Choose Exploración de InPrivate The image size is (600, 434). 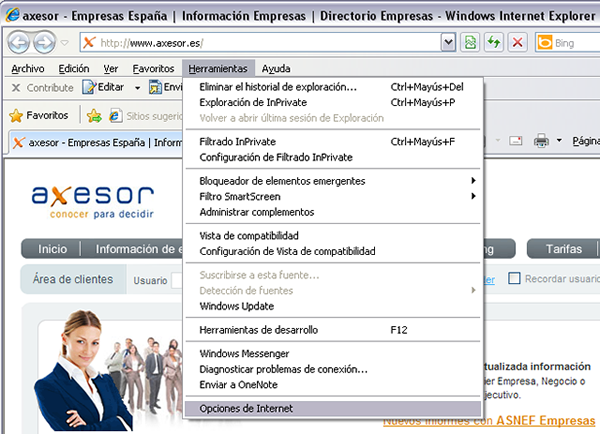point(333,103)
